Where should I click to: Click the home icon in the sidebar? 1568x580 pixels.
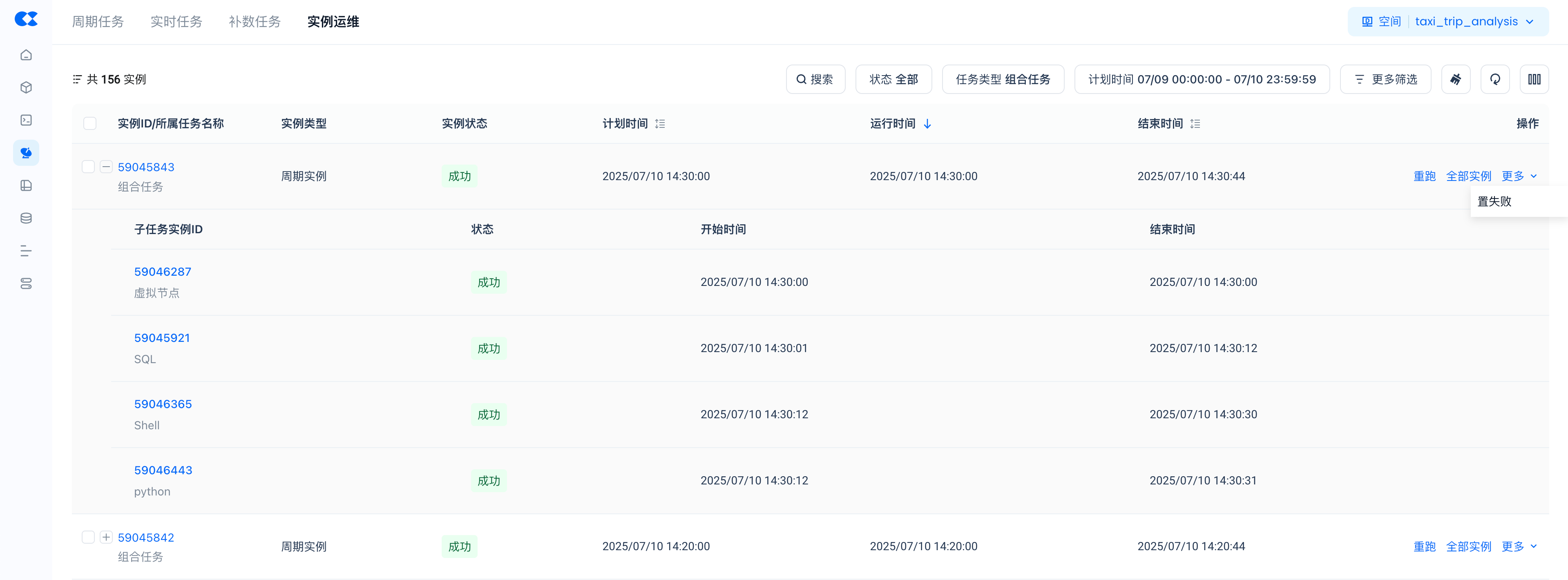pyautogui.click(x=26, y=55)
